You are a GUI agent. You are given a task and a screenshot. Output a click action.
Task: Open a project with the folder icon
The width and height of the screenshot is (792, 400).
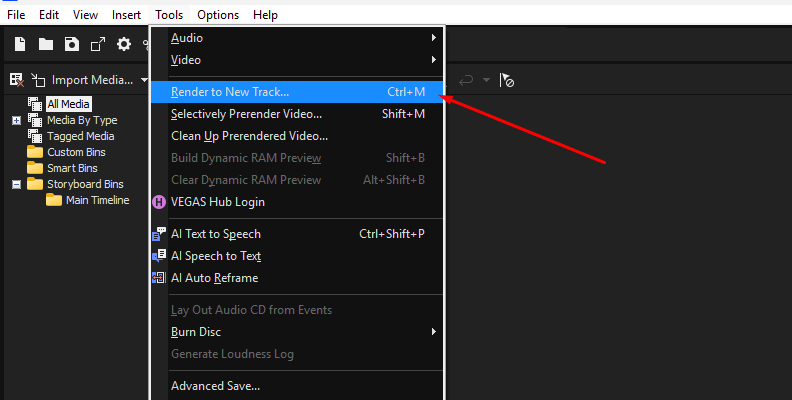click(x=46, y=44)
